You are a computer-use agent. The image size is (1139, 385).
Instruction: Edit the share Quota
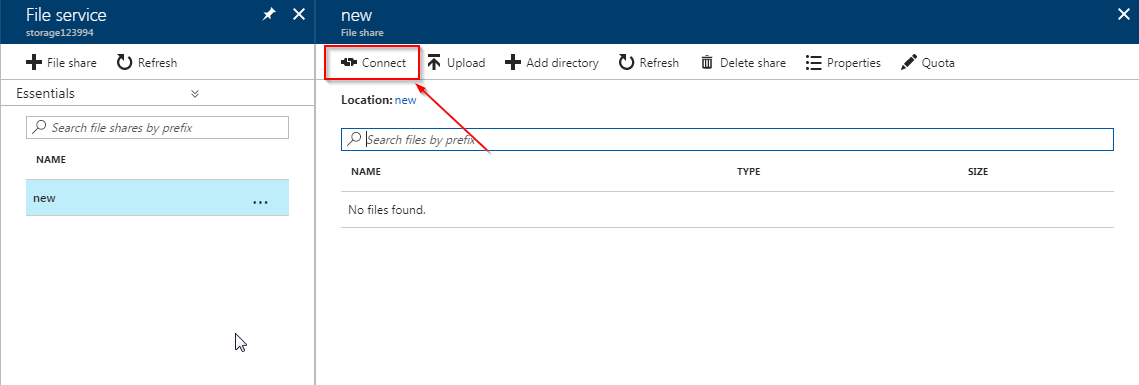pos(928,63)
